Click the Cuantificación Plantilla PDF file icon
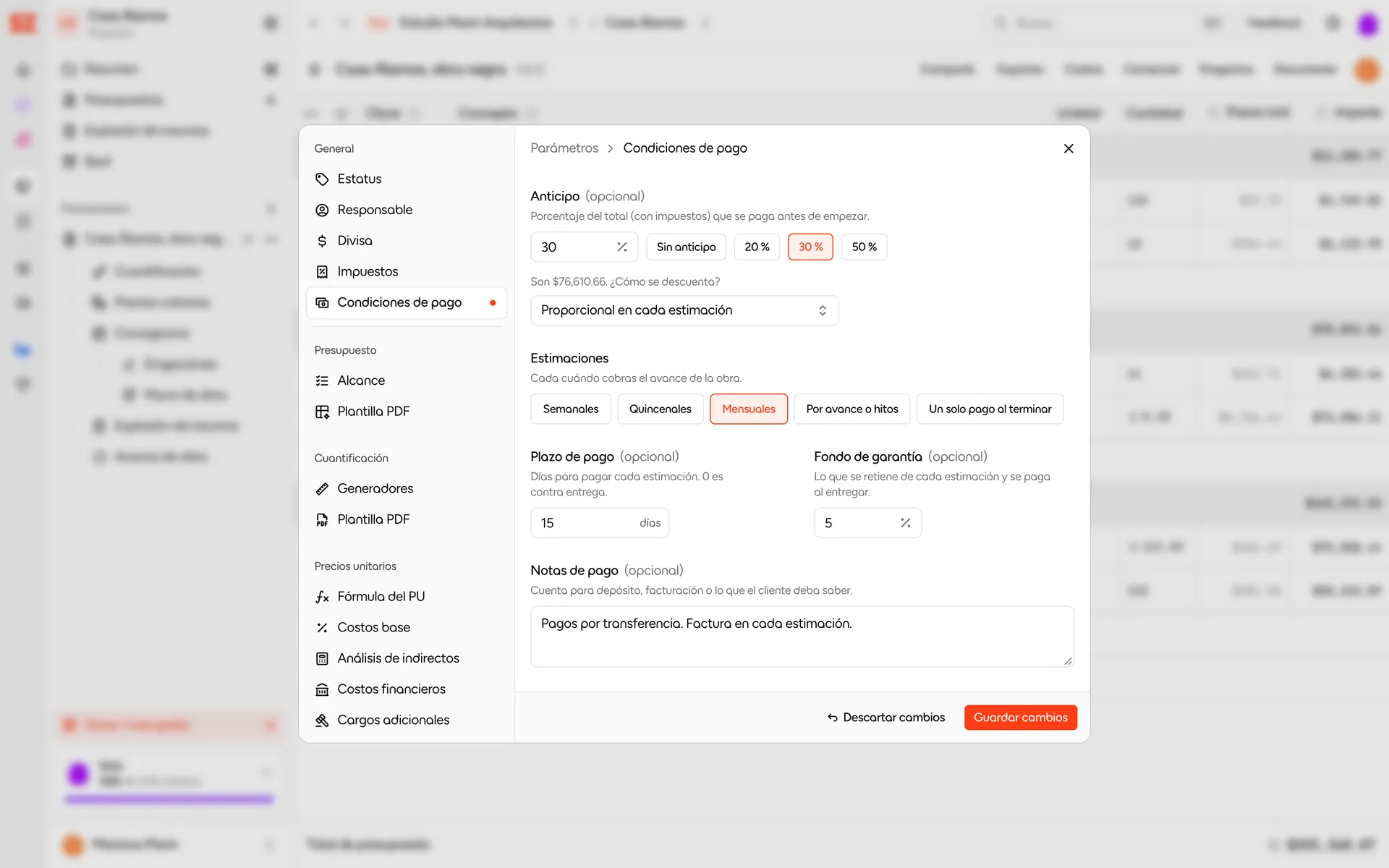The width and height of the screenshot is (1389, 868). click(x=322, y=519)
